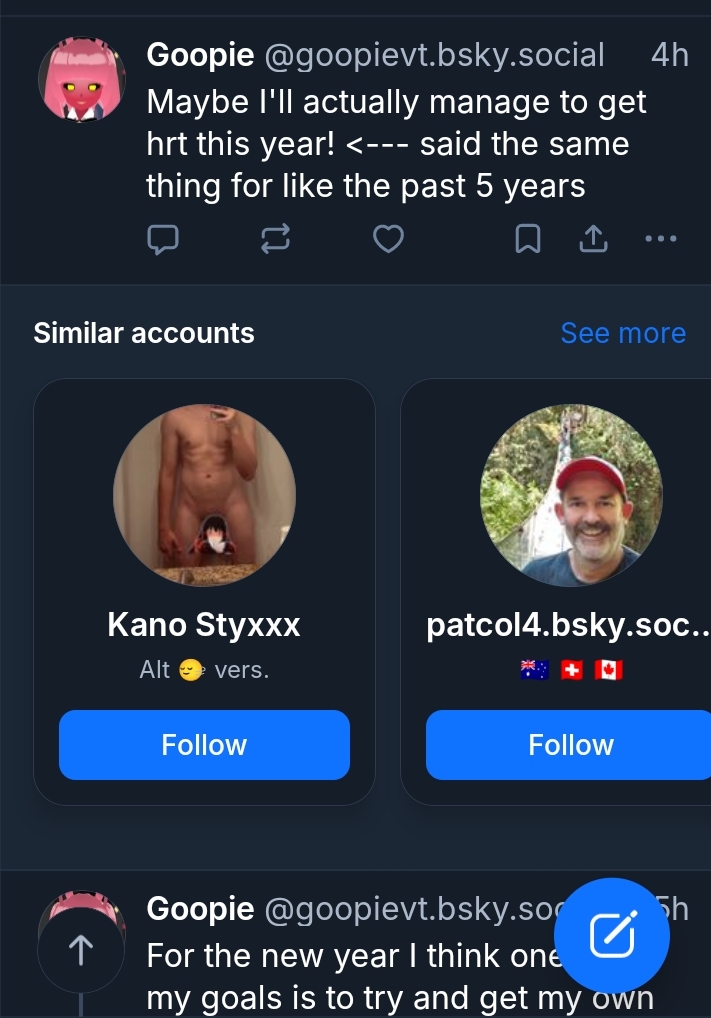711x1018 pixels.
Task: Like the post with the heart icon
Action: [x=388, y=239]
